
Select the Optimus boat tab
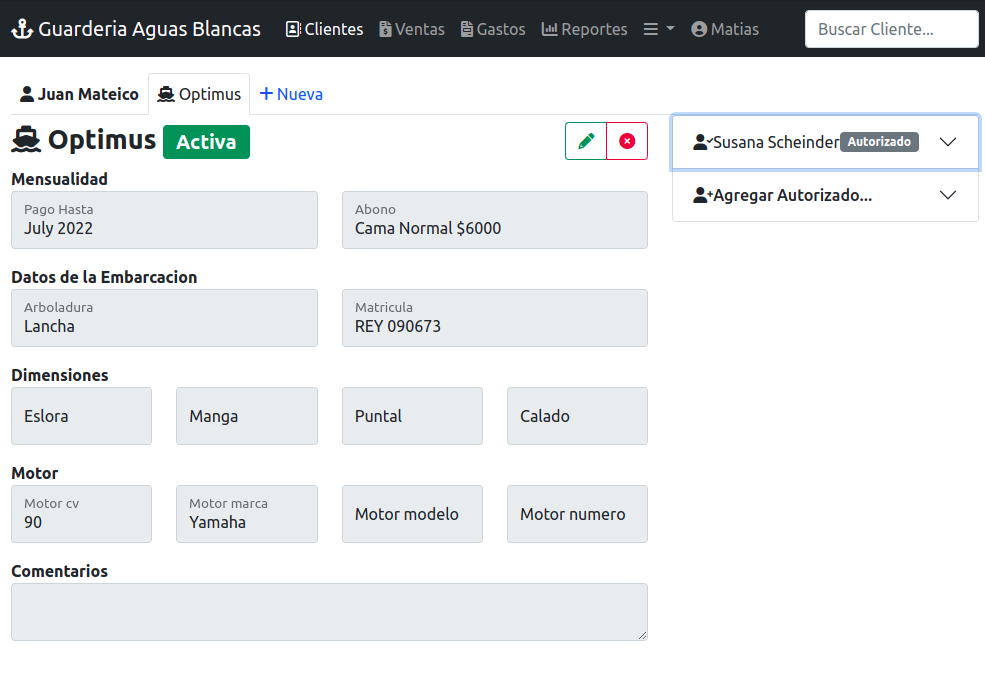coord(199,94)
